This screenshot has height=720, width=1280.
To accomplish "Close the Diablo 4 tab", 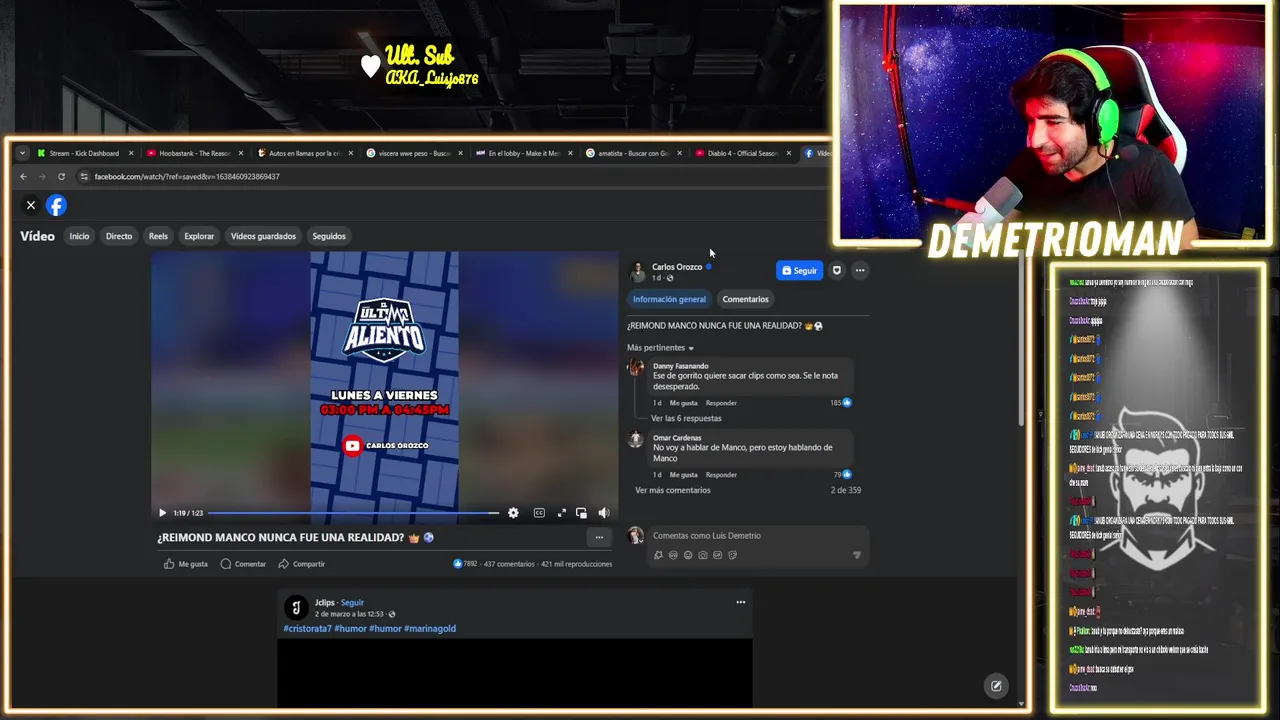I will point(789,153).
